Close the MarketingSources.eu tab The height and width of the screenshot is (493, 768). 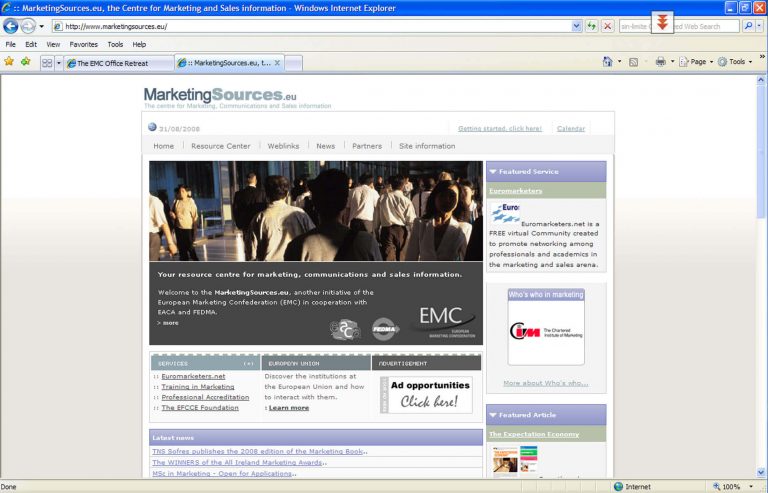pos(277,63)
